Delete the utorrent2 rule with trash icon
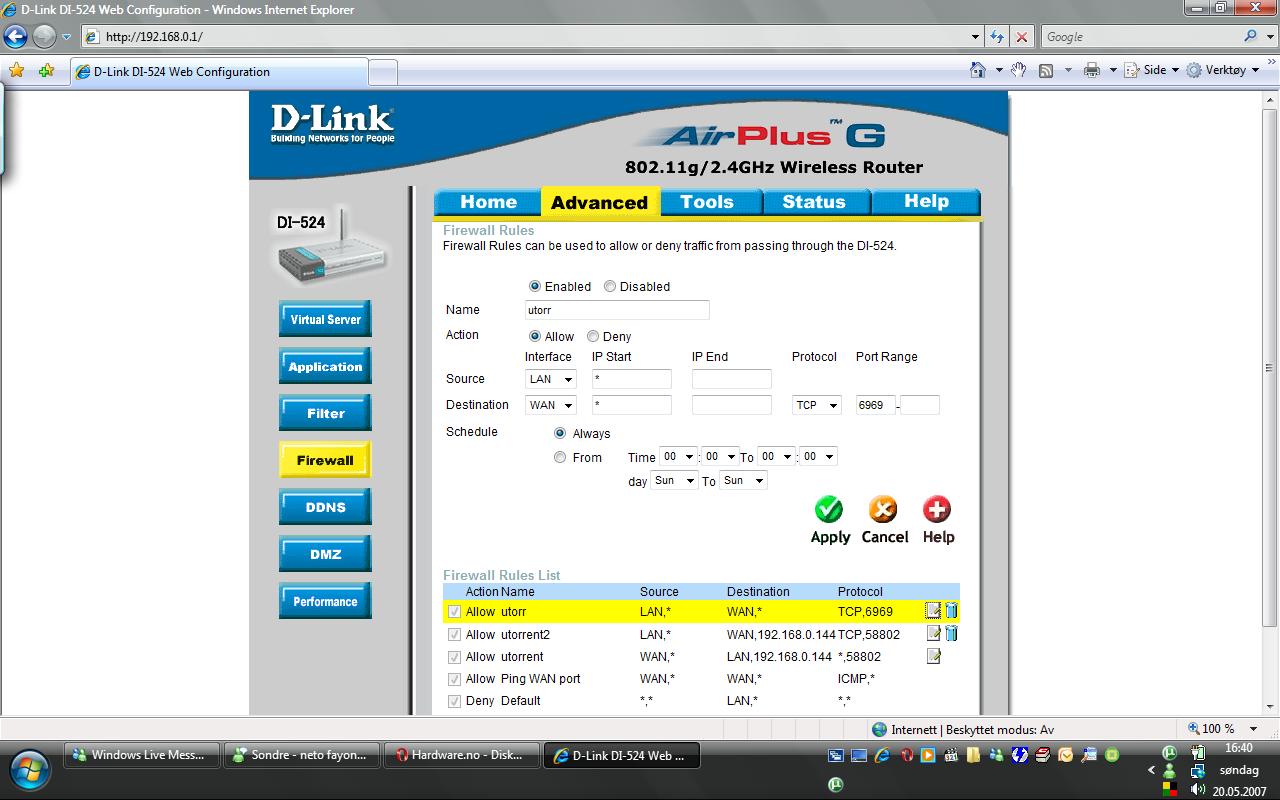1280x800 pixels. pyautogui.click(x=951, y=633)
